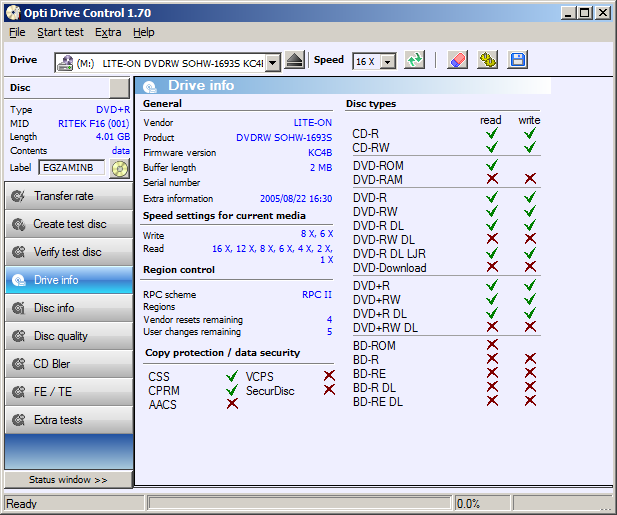Viewport: 617px width, 515px height.
Task: Open the Extra tests panel
Action: coord(69,419)
